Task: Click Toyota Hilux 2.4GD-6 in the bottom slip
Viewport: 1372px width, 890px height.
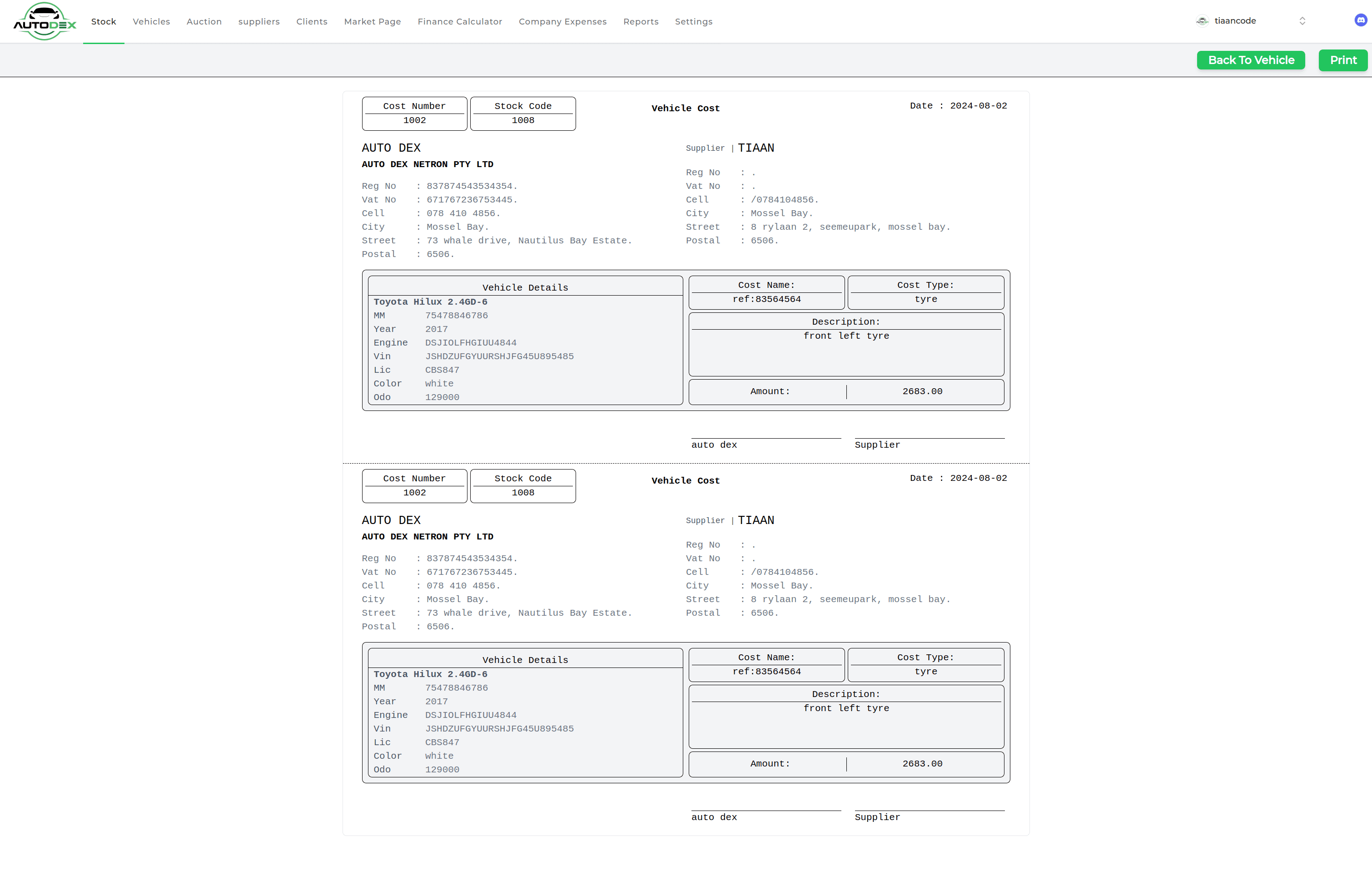Action: click(431, 674)
